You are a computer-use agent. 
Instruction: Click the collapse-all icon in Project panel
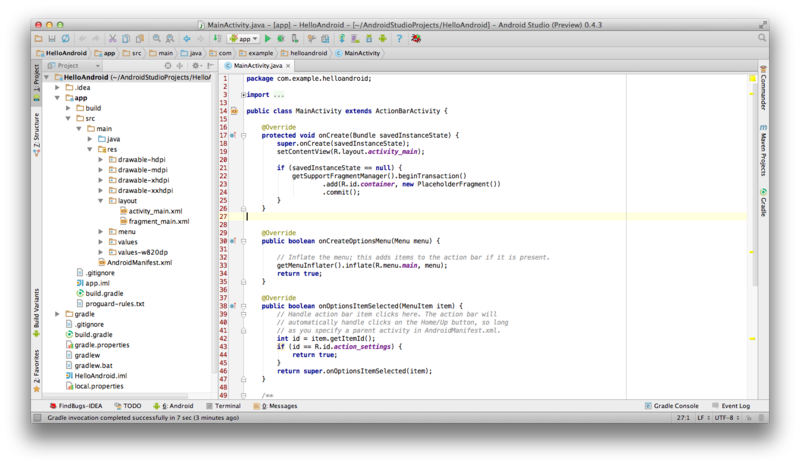180,65
